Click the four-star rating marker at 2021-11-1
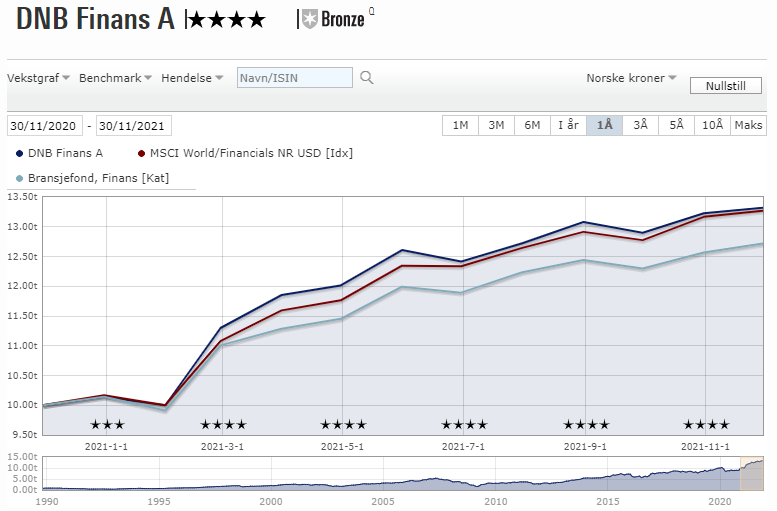Image resolution: width=777 pixels, height=511 pixels. (706, 425)
